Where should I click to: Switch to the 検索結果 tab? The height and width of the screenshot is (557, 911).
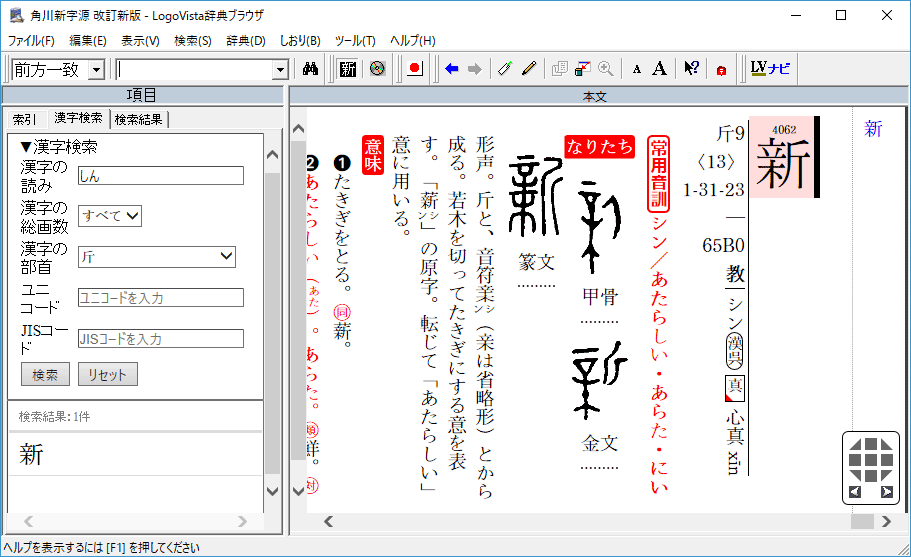point(140,120)
